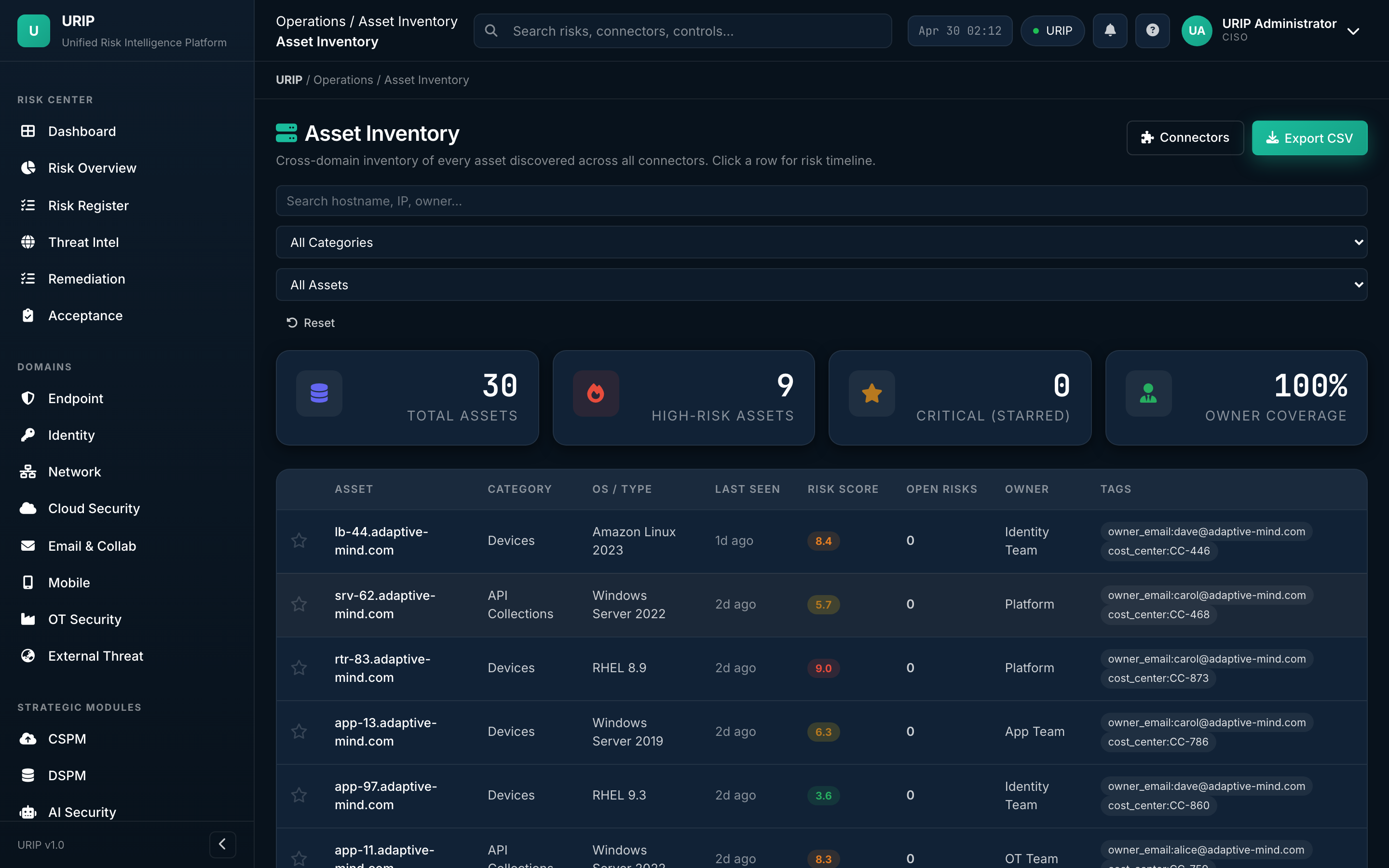Star the app-13.adaptive-mind.com asset

[299, 732]
